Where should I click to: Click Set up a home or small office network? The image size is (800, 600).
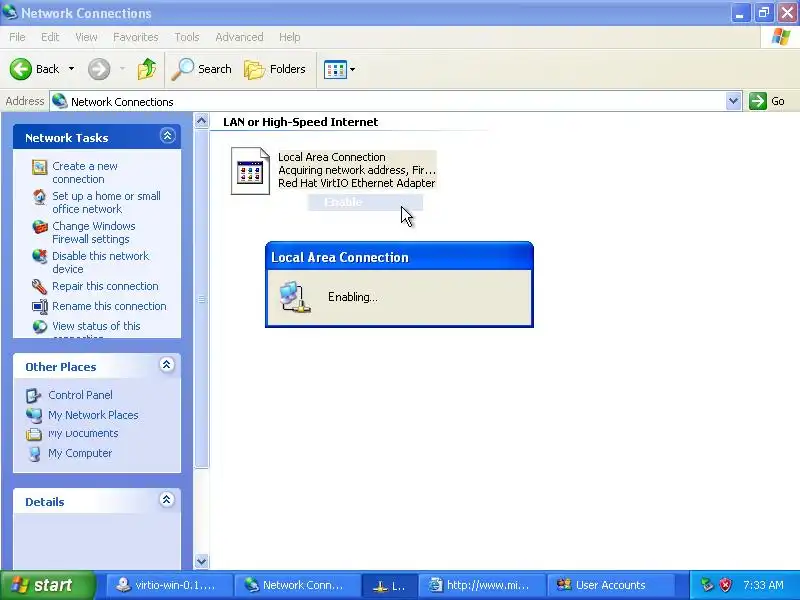point(106,203)
